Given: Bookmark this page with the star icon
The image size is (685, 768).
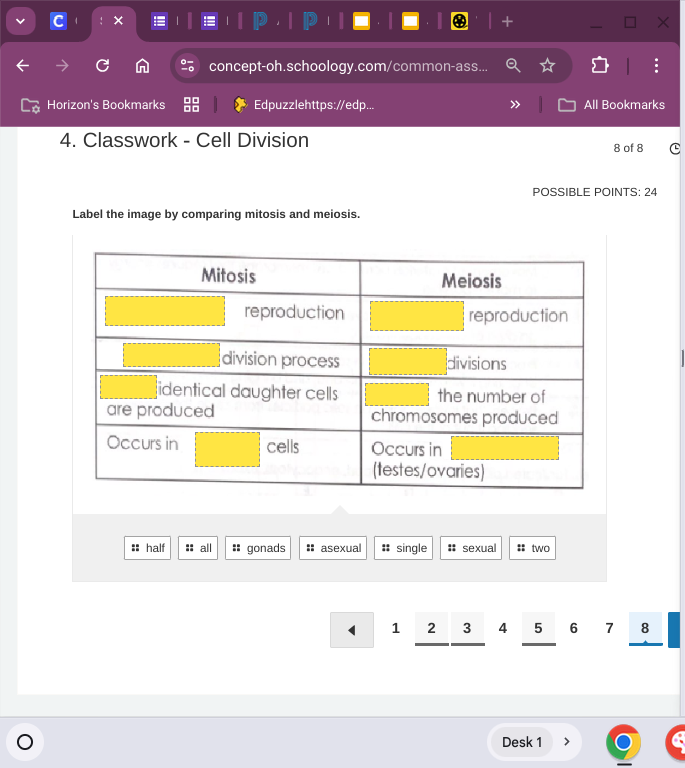Looking at the screenshot, I should (547, 66).
